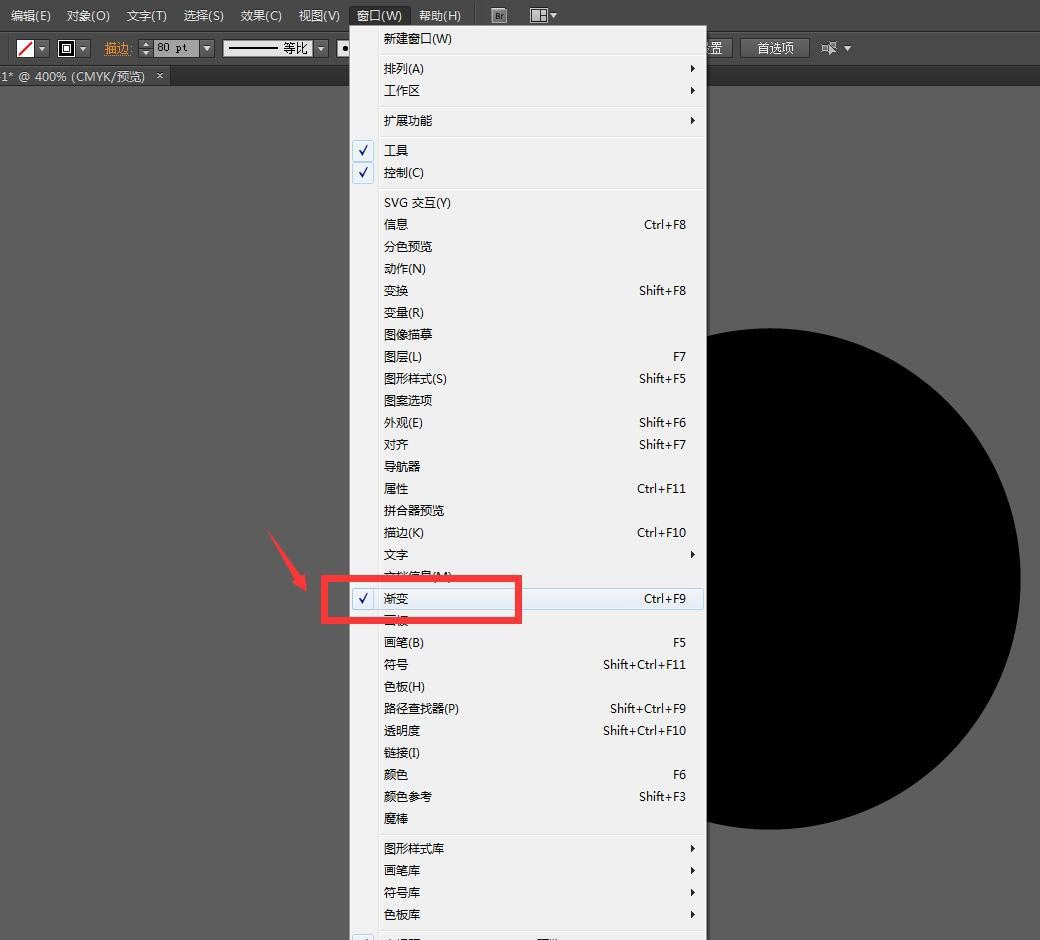Select SVG 交互(Y) menu item
The height and width of the screenshot is (940, 1040).
point(527,202)
